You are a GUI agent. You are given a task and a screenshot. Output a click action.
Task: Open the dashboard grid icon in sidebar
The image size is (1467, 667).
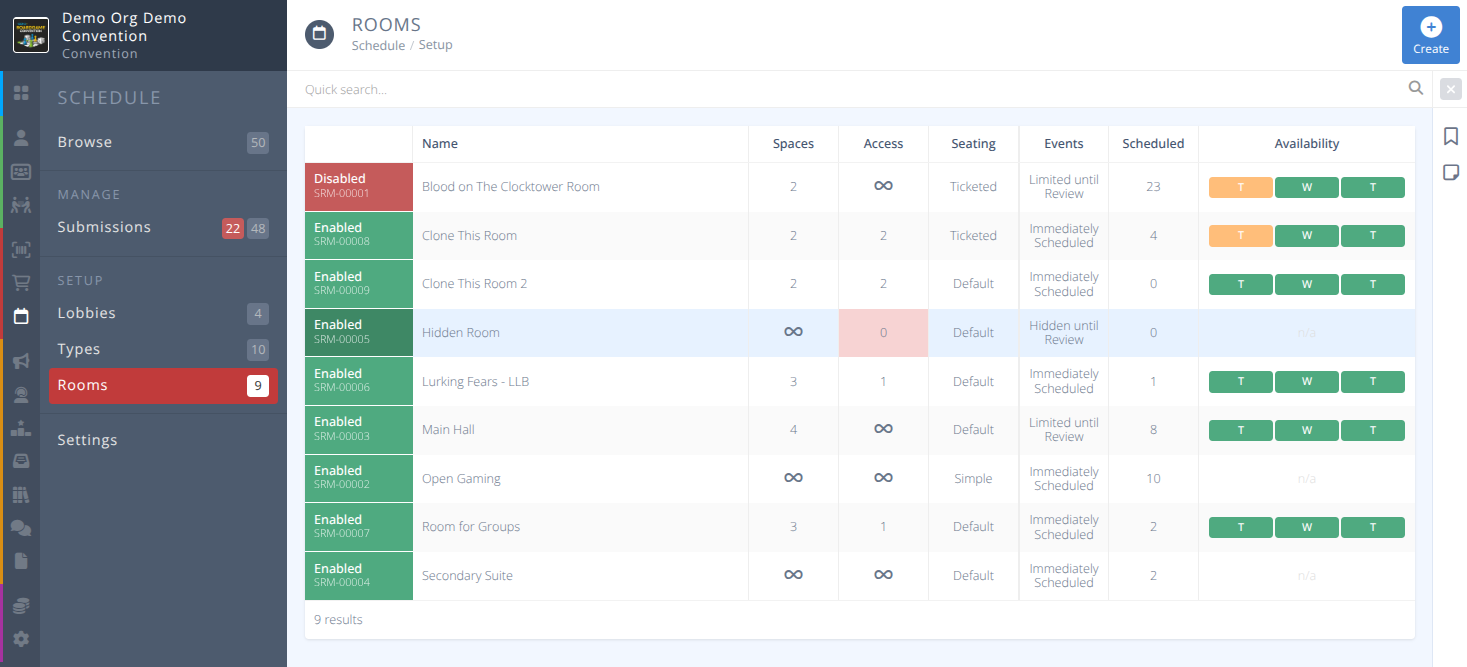click(21, 93)
